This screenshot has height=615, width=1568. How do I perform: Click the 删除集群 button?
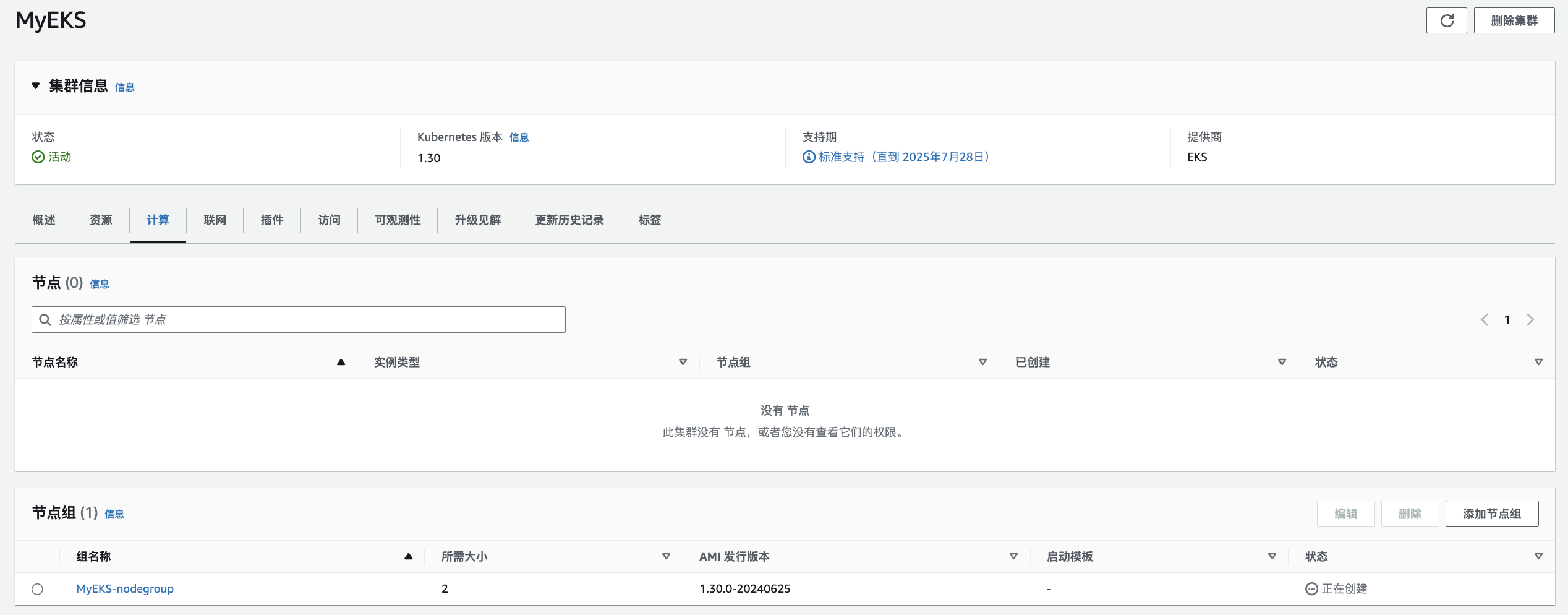(x=1514, y=21)
